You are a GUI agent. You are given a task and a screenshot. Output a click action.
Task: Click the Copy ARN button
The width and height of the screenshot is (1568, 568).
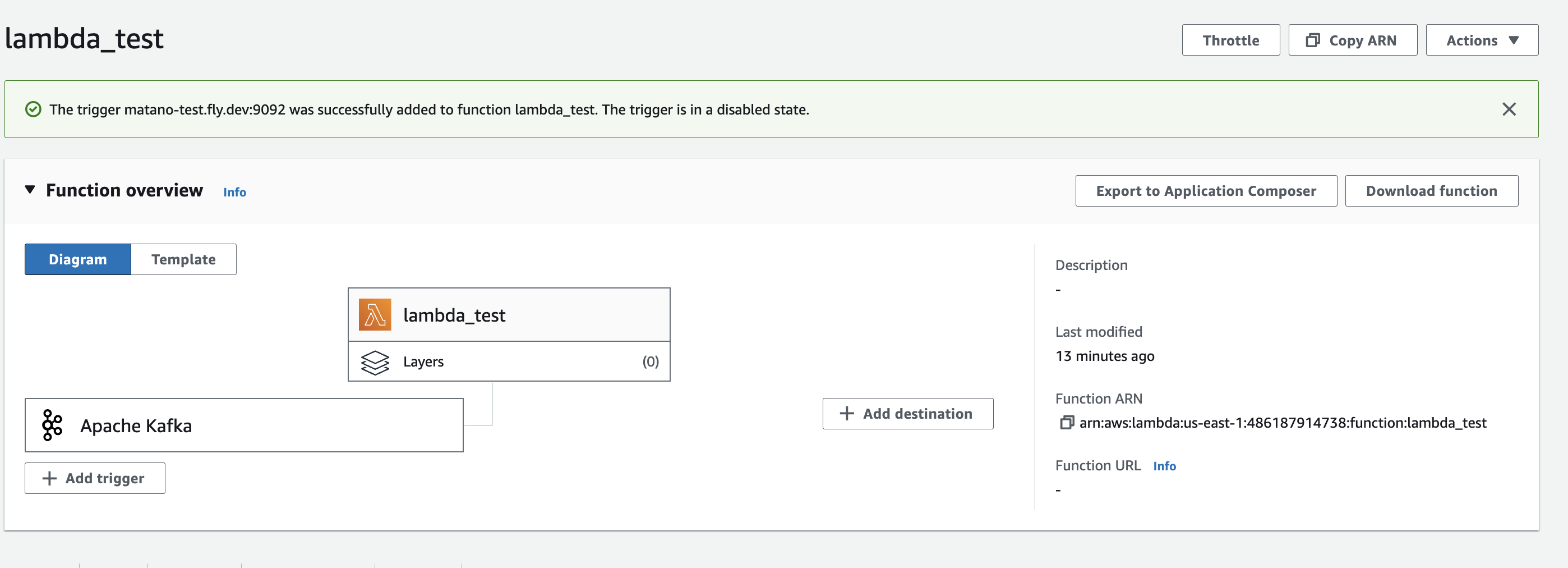point(1352,40)
